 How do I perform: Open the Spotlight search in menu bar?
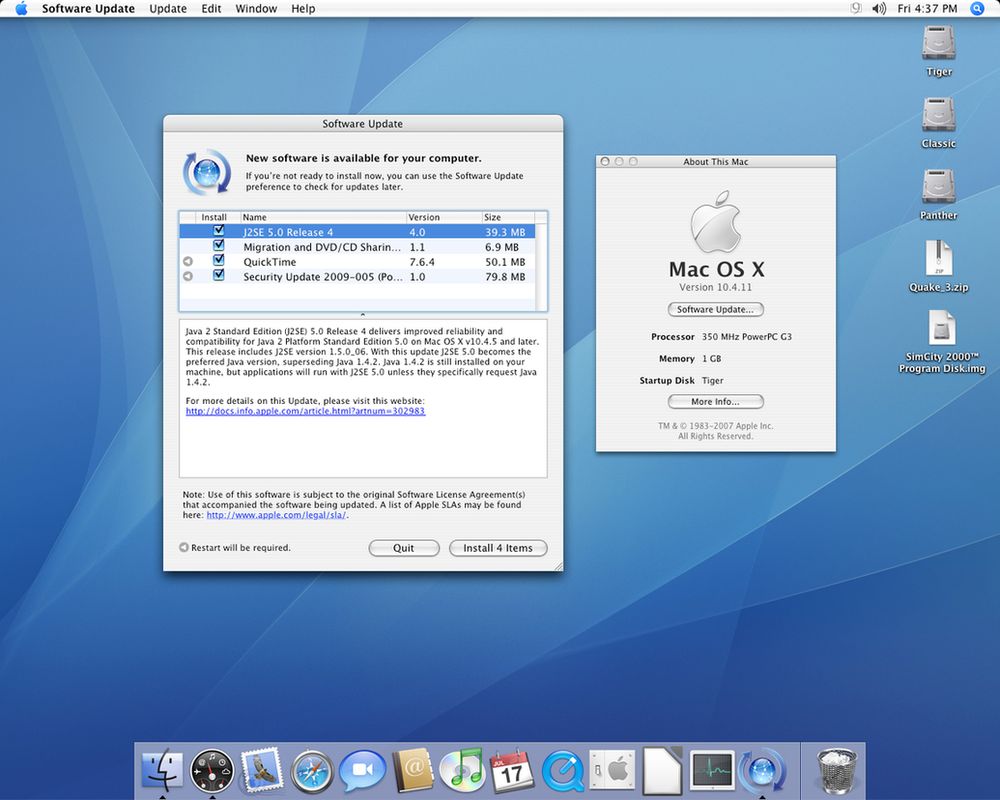pyautogui.click(x=975, y=8)
